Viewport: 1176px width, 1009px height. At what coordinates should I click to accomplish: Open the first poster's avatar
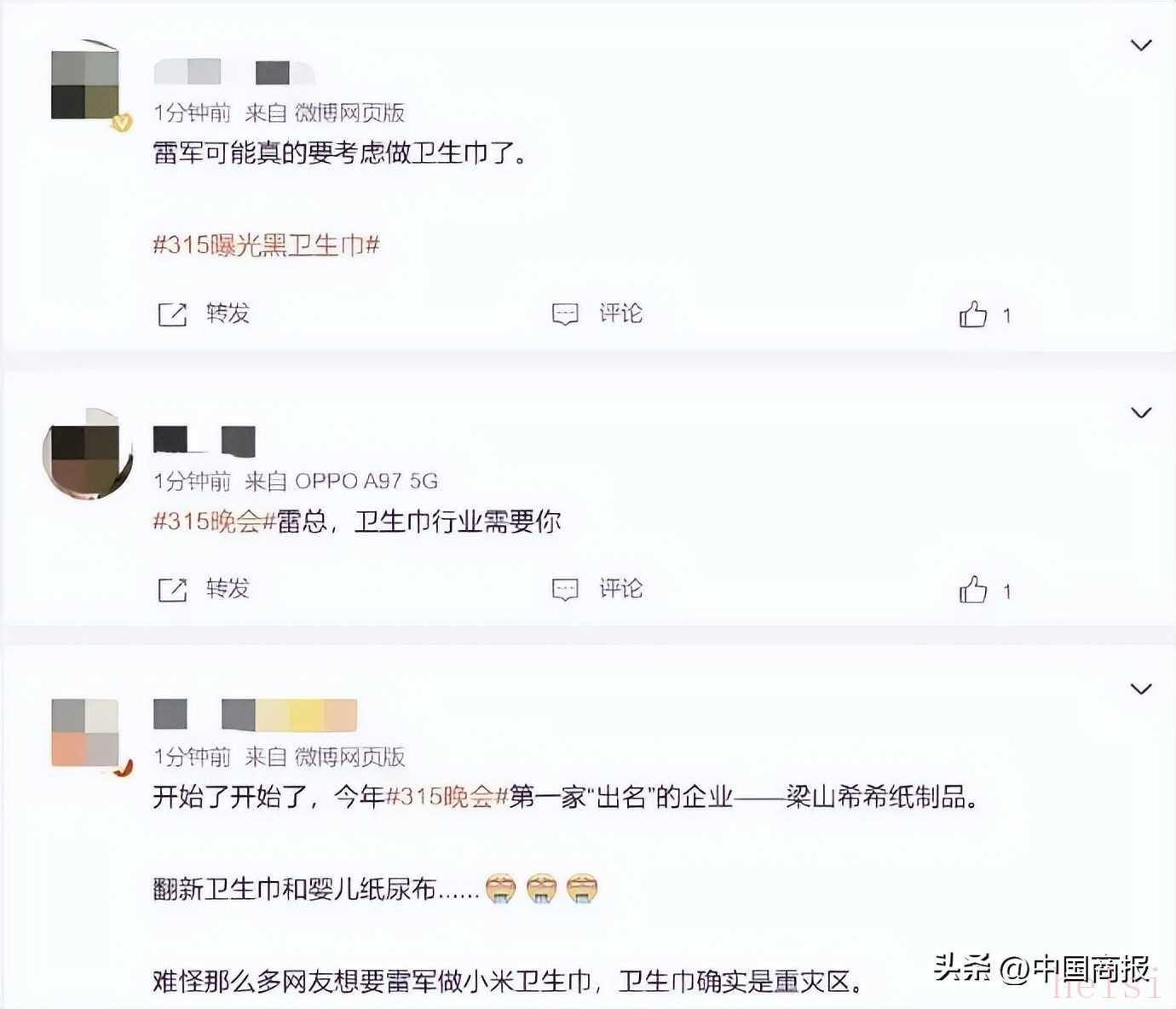[x=85, y=85]
